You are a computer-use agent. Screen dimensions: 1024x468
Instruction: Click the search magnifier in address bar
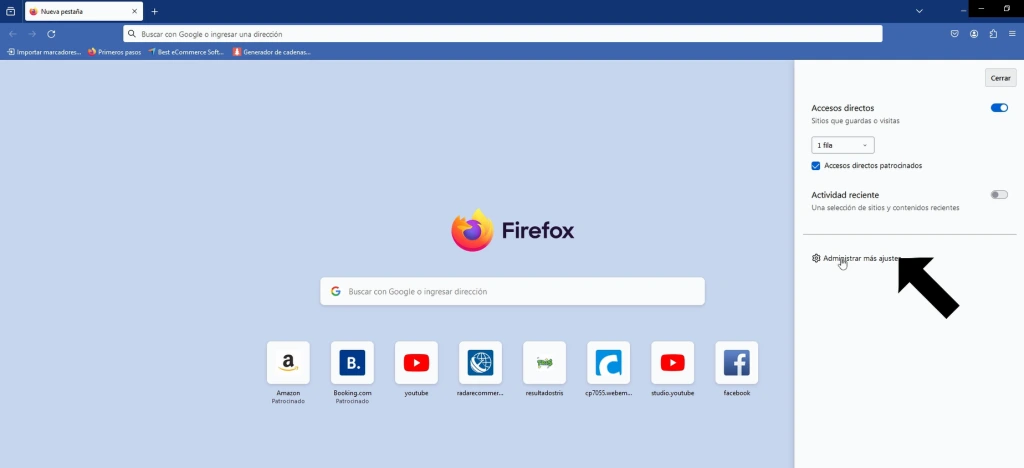132,34
